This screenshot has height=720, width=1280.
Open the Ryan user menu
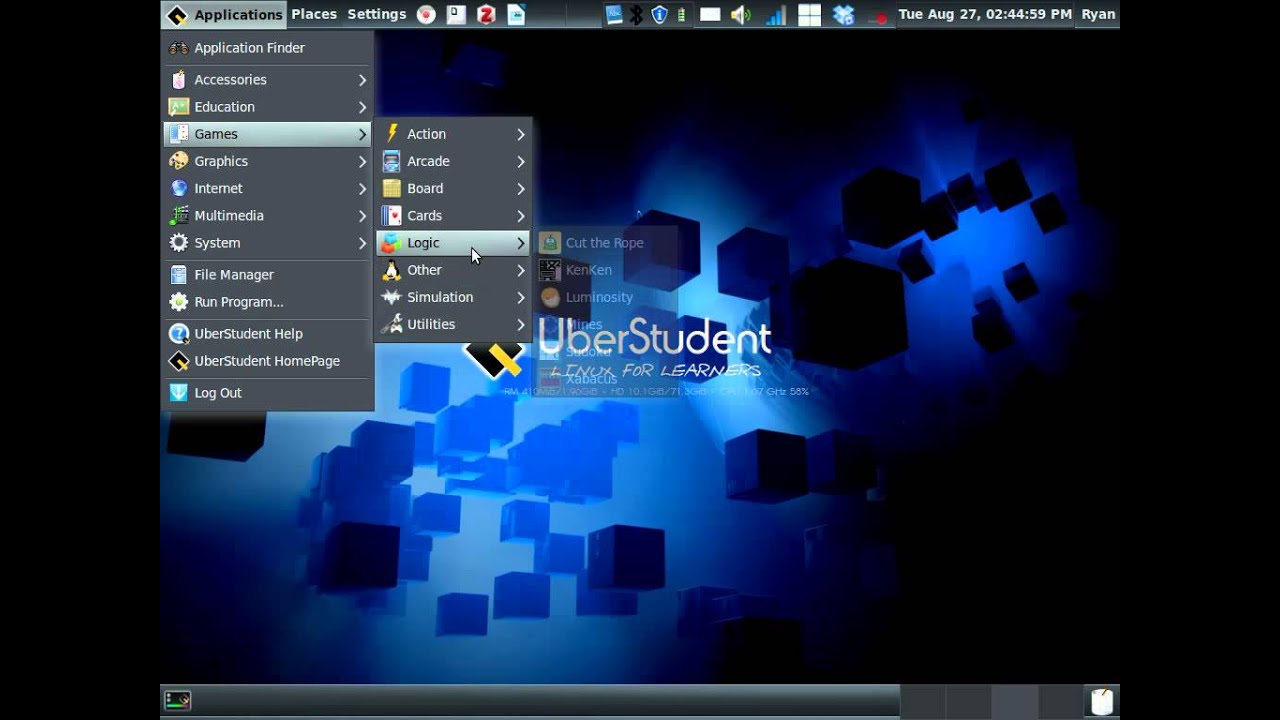[x=1098, y=14]
